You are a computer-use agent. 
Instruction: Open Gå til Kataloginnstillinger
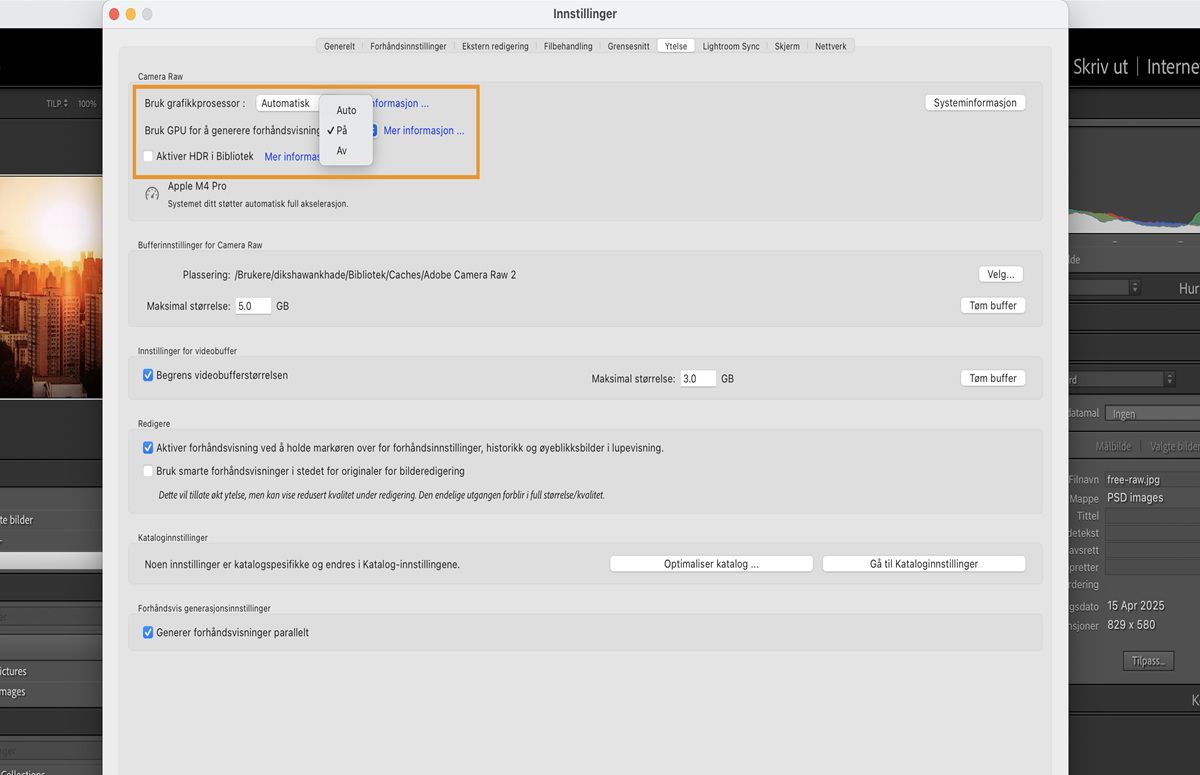click(923, 563)
